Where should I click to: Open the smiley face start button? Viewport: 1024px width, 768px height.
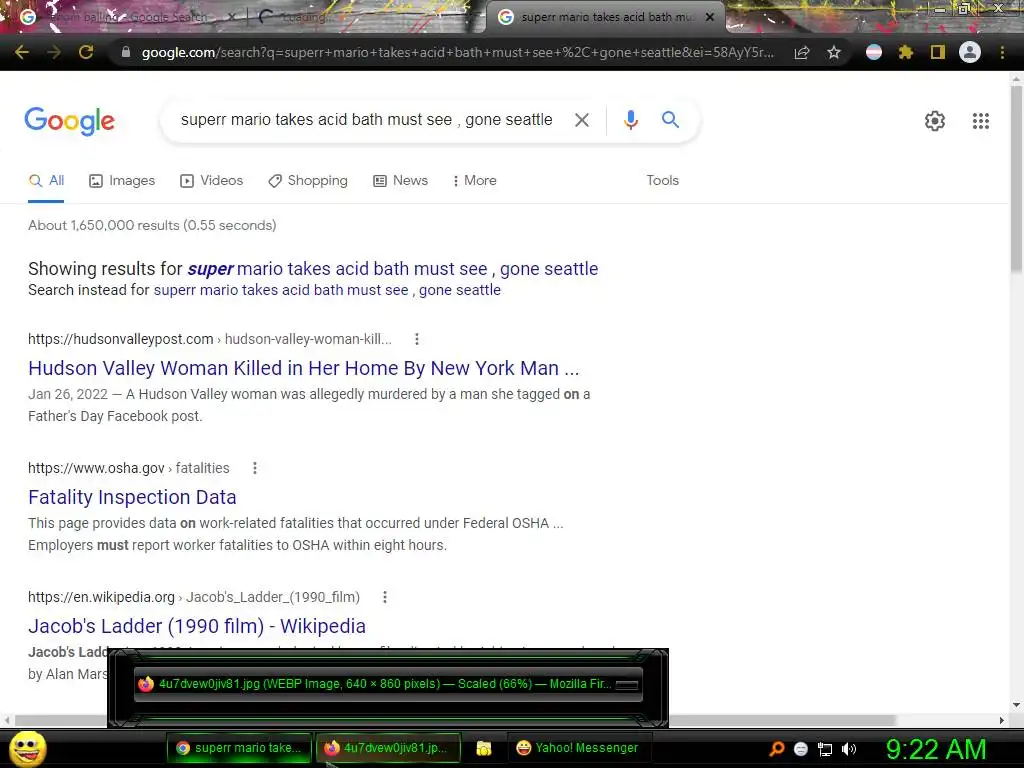pyautogui.click(x=27, y=749)
